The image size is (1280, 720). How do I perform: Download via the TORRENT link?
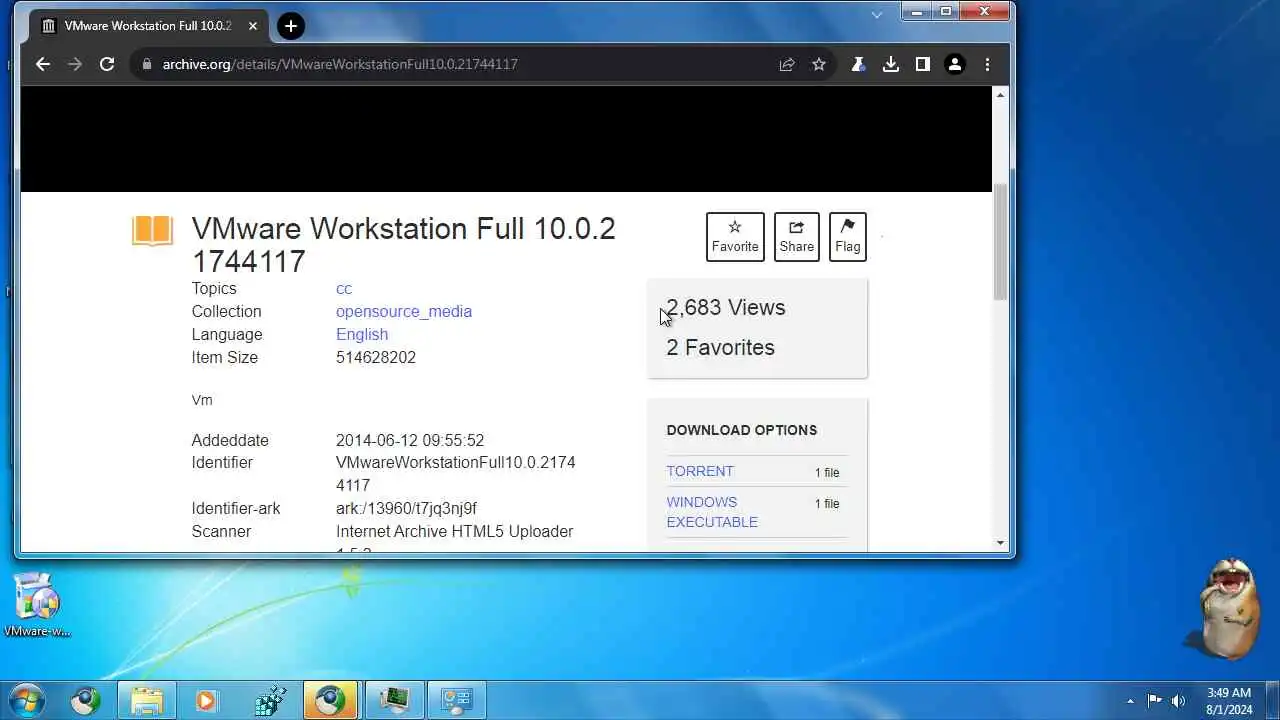coord(700,471)
